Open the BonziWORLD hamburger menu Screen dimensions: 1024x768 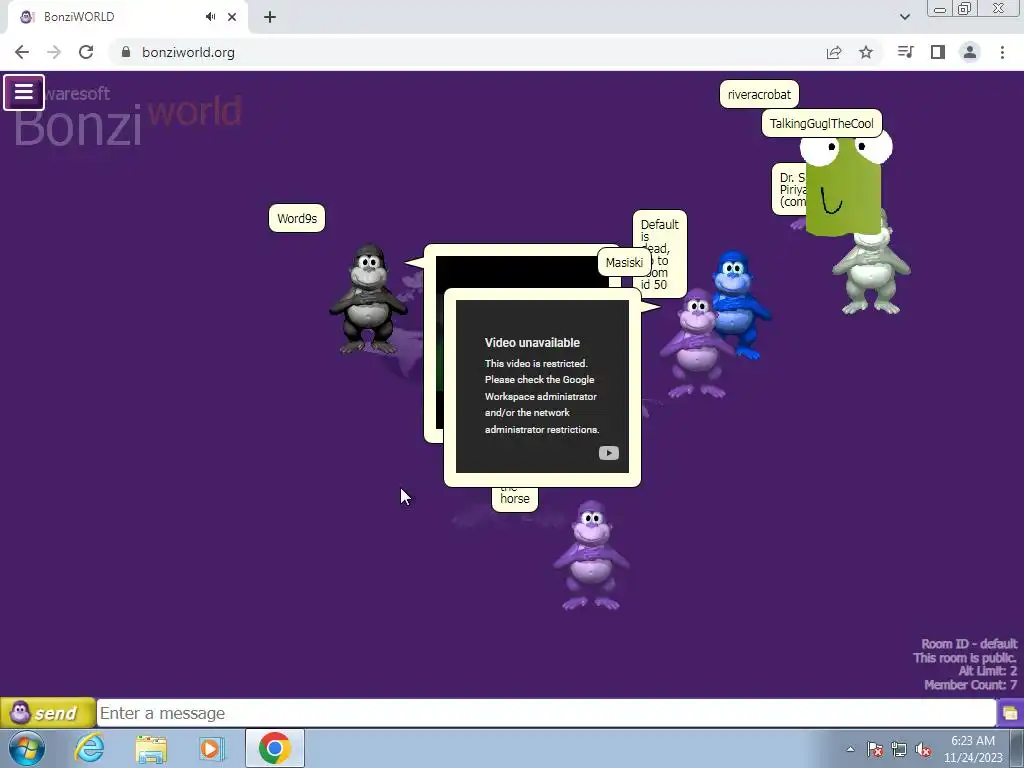point(24,92)
